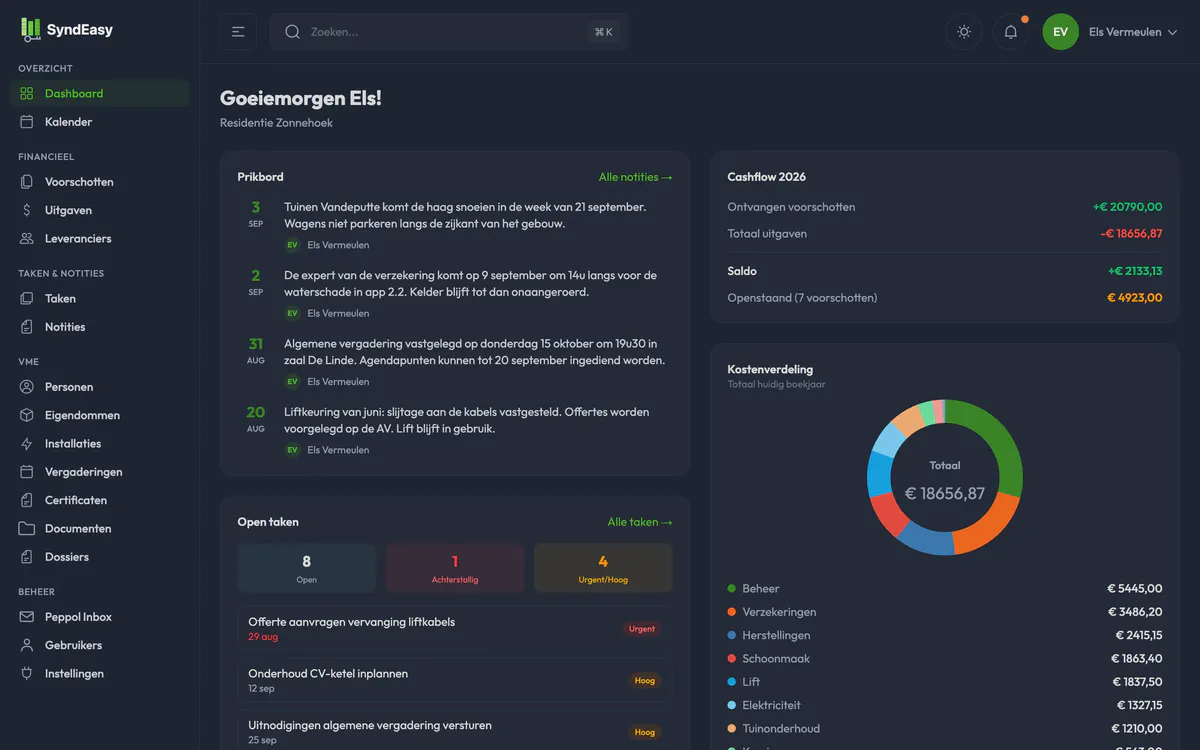Screen dimensions: 1200x750
Task: Click Totaal uitgaven amount -€ 18656,87
Action: coord(1132,234)
